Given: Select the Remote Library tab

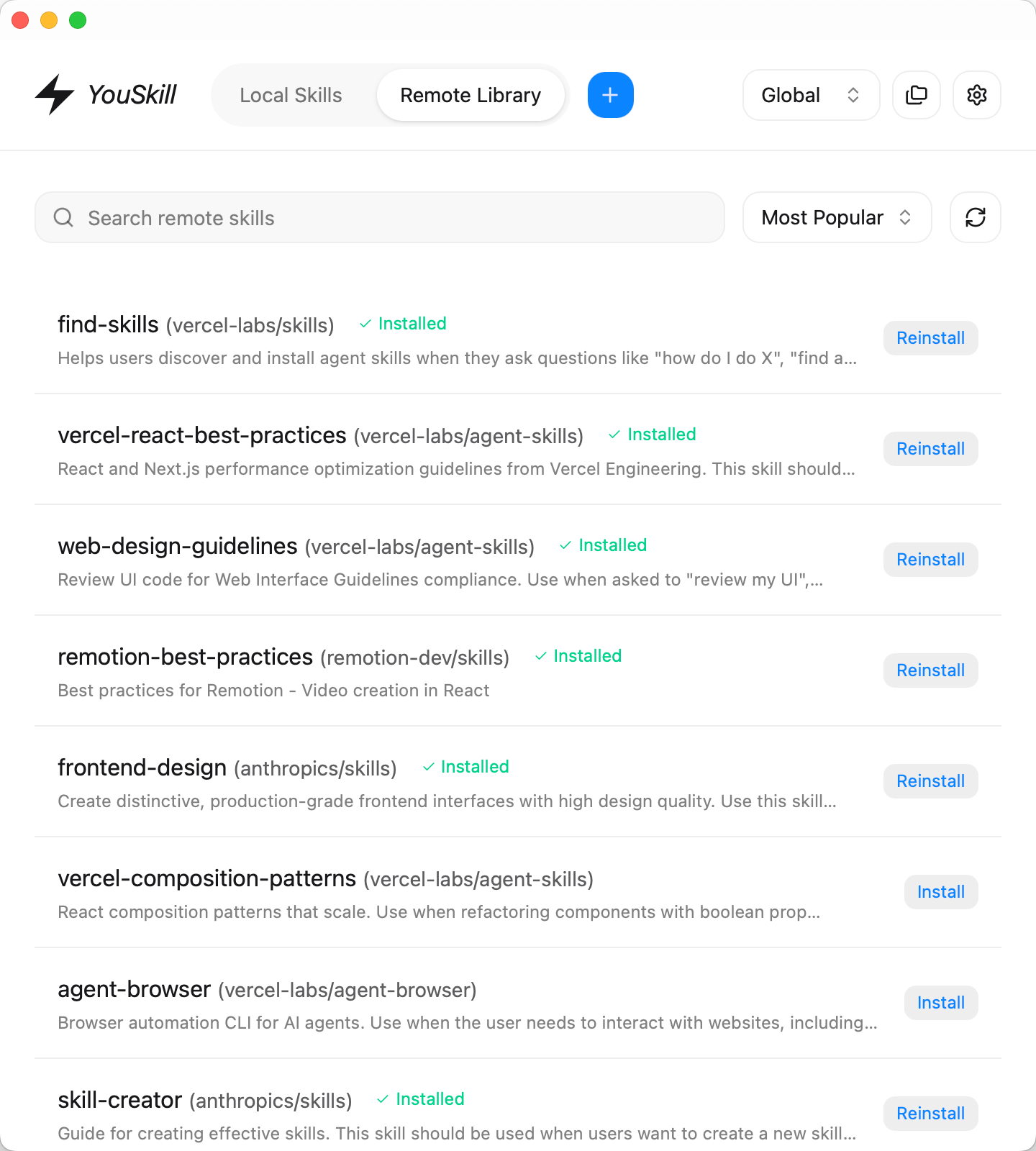Looking at the screenshot, I should pyautogui.click(x=471, y=94).
